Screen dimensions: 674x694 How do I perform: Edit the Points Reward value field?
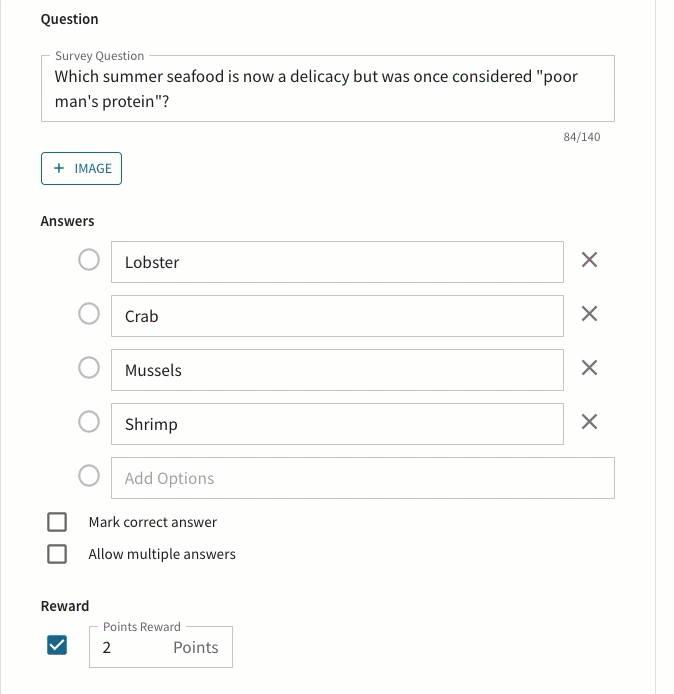pos(161,647)
